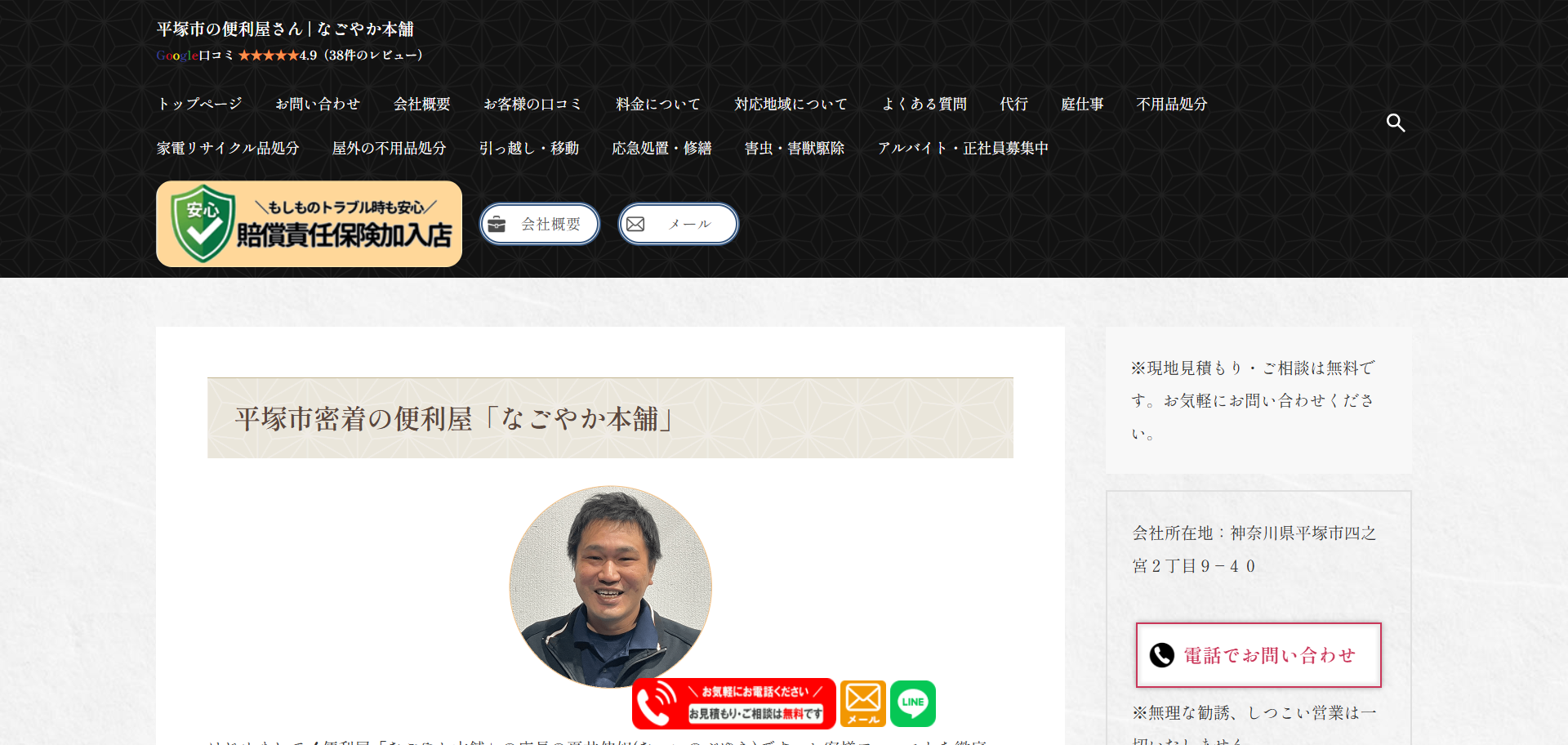The image size is (1568, 745).
Task: Select 庭仕事 in navigation
Action: coord(1082,104)
